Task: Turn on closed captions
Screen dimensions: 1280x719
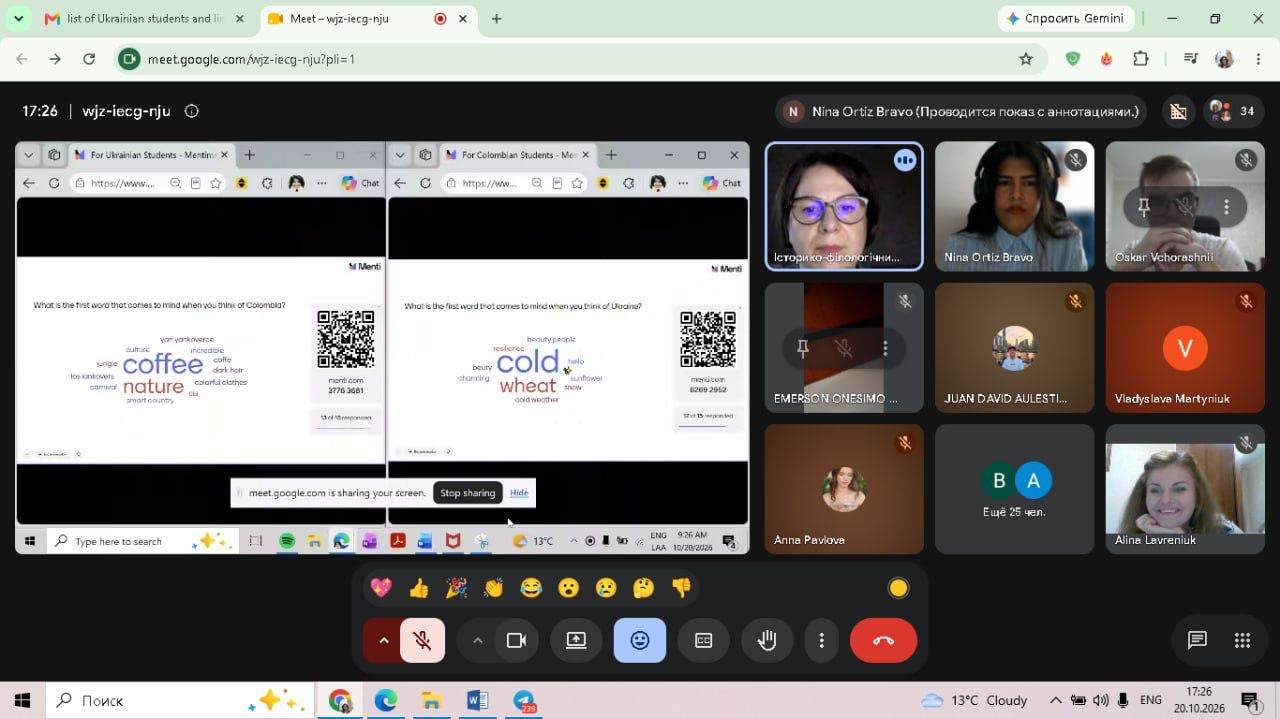Action: [703, 641]
